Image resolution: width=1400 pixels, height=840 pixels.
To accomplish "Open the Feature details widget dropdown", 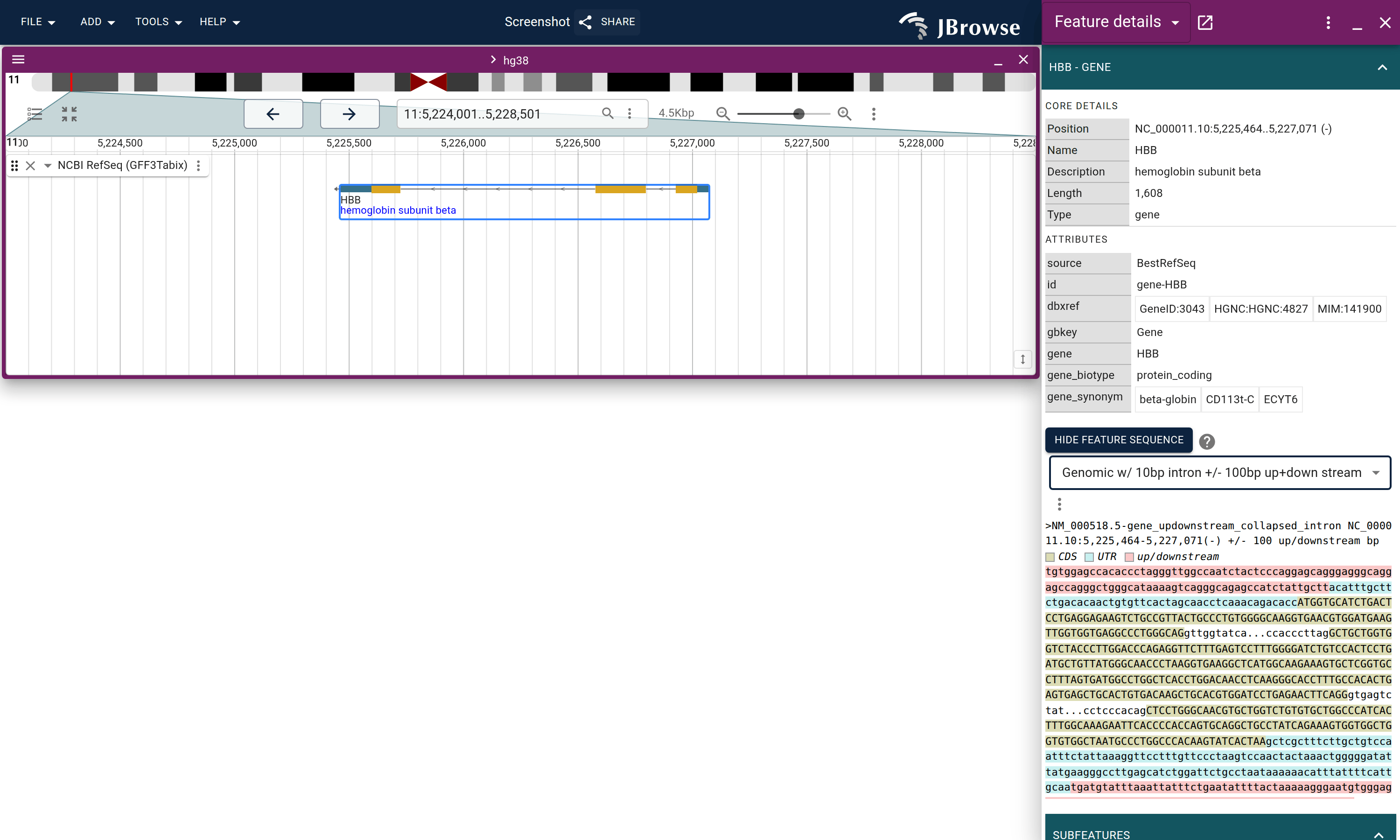I will pyautogui.click(x=1116, y=22).
